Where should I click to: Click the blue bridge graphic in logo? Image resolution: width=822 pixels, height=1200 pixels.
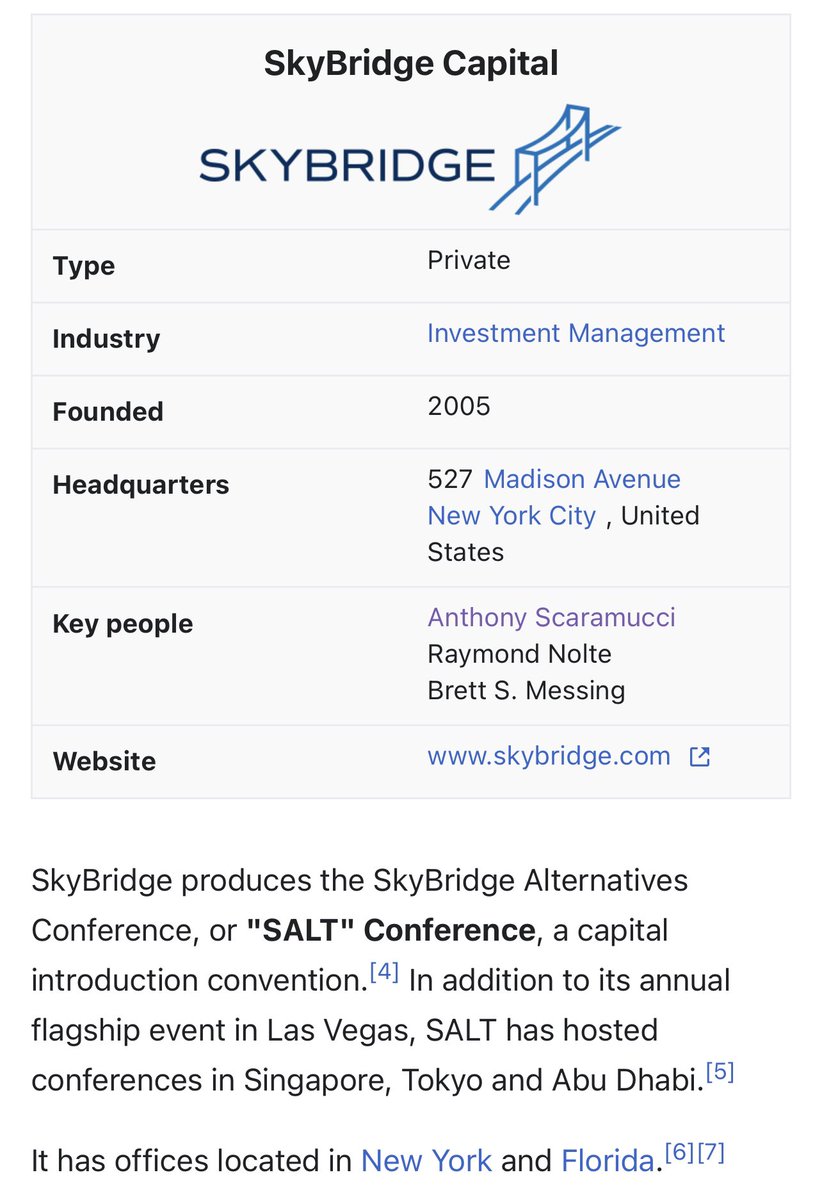click(564, 160)
